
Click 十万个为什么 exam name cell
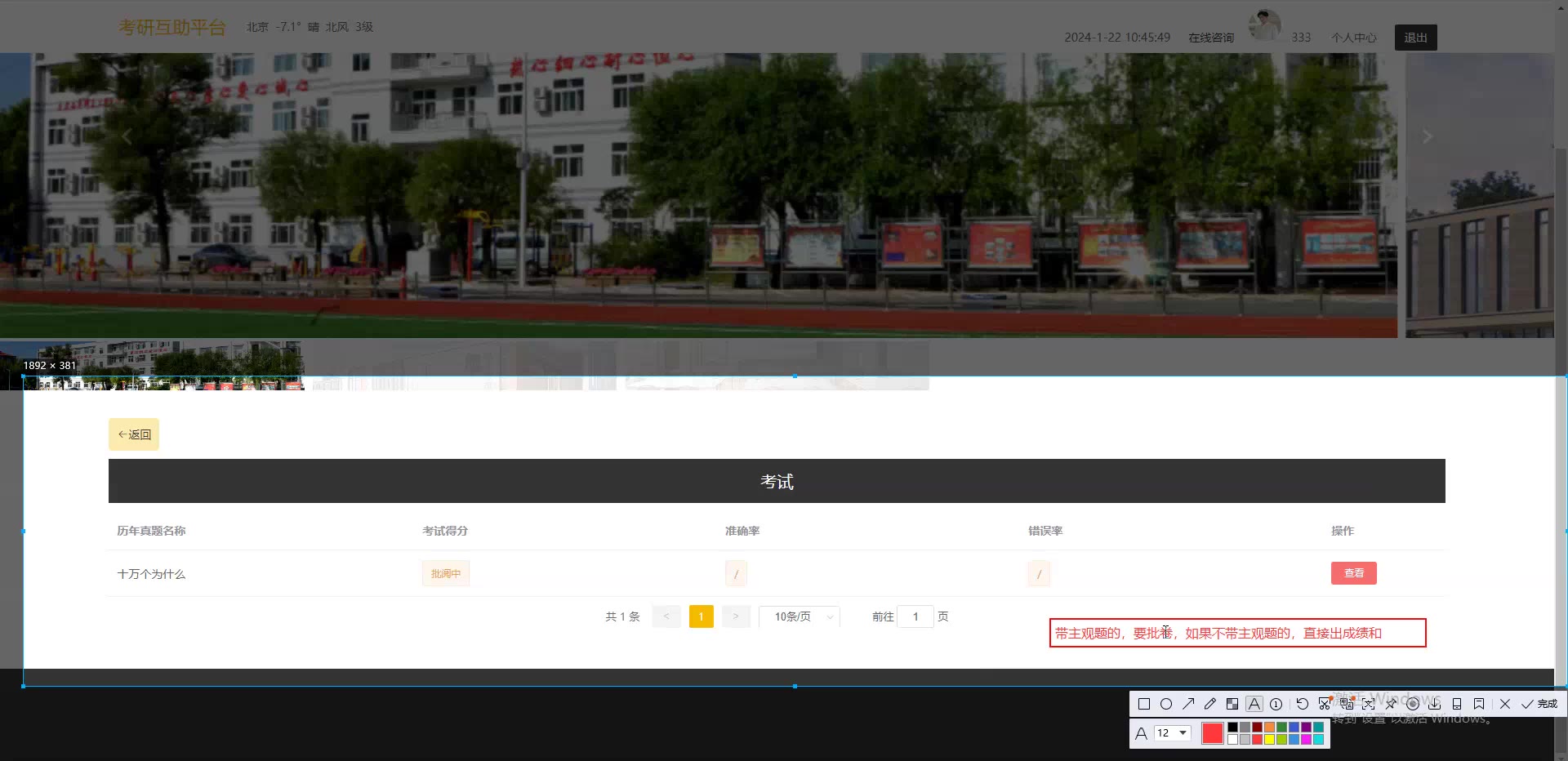151,574
